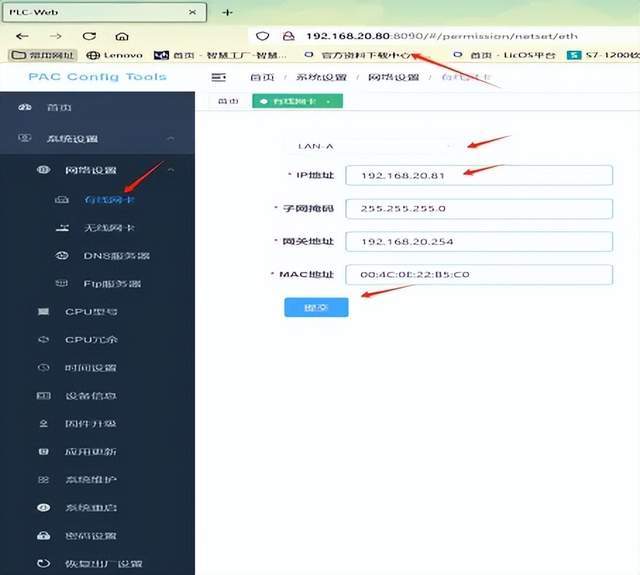Click the upgrade icon beside 固件升级
This screenshot has height=575, width=640.
[43, 424]
